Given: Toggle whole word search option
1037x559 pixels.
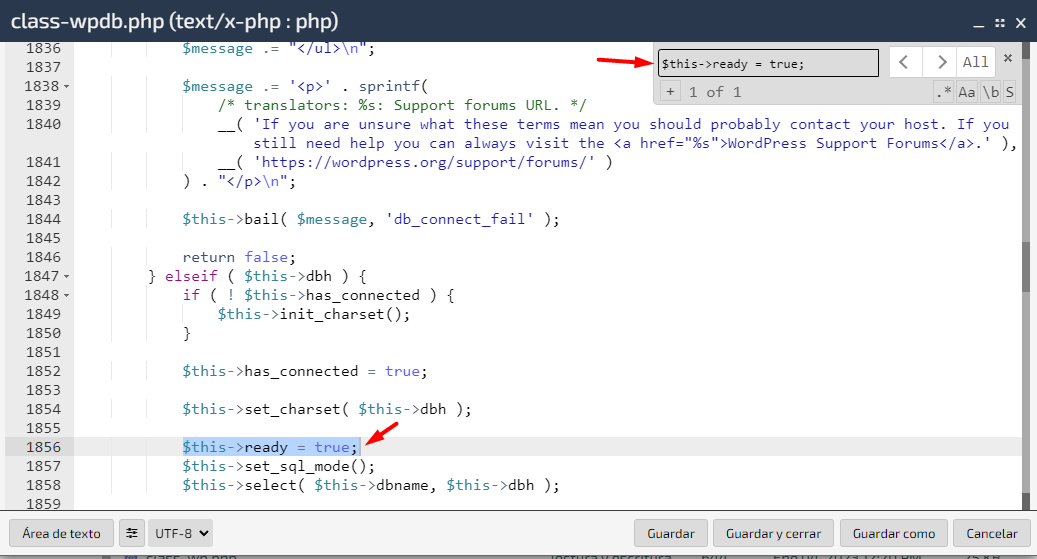Looking at the screenshot, I should (x=990, y=92).
